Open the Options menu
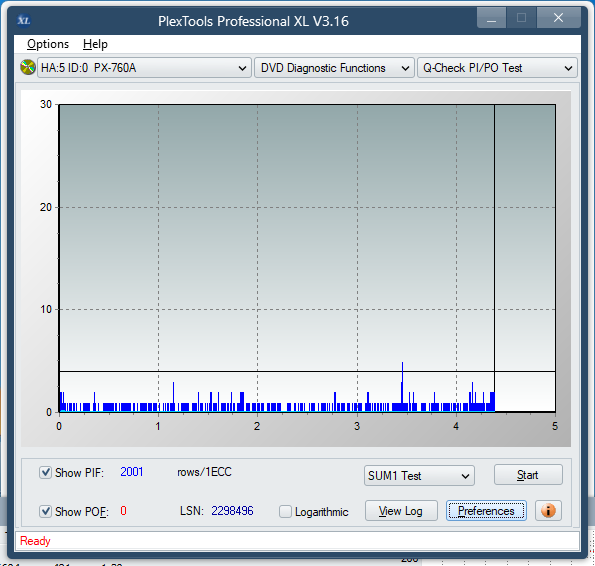Image resolution: width=595 pixels, height=566 pixels. tap(48, 44)
